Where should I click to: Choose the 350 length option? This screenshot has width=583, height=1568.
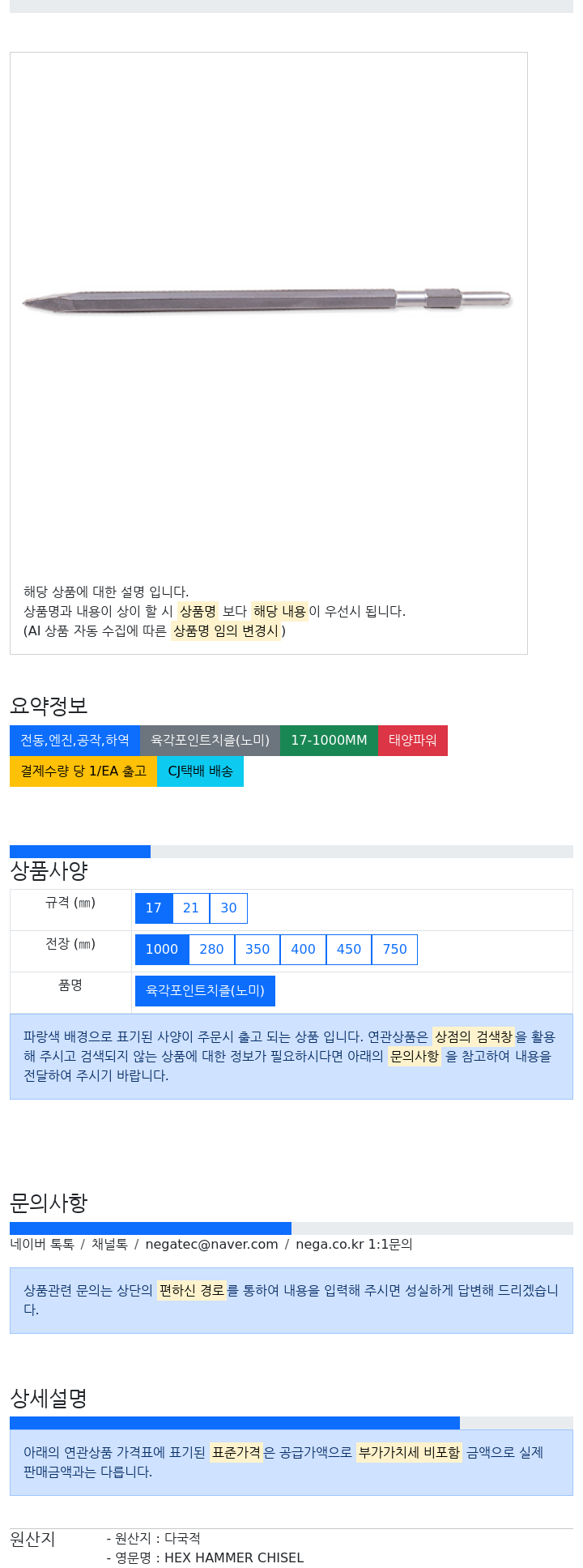[257, 950]
